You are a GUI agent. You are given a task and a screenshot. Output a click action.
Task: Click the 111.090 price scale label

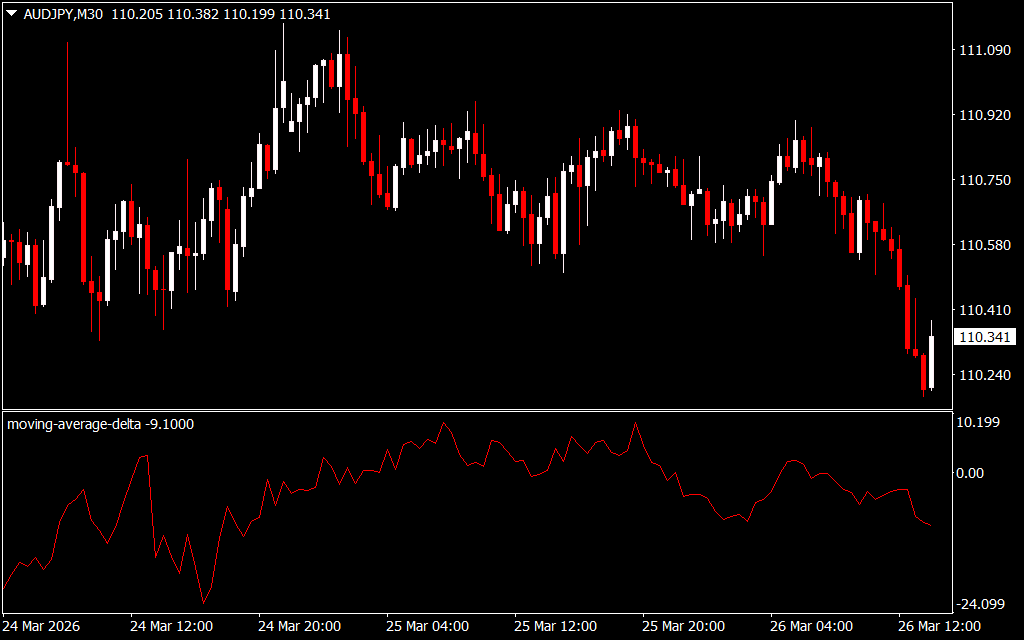(x=985, y=50)
